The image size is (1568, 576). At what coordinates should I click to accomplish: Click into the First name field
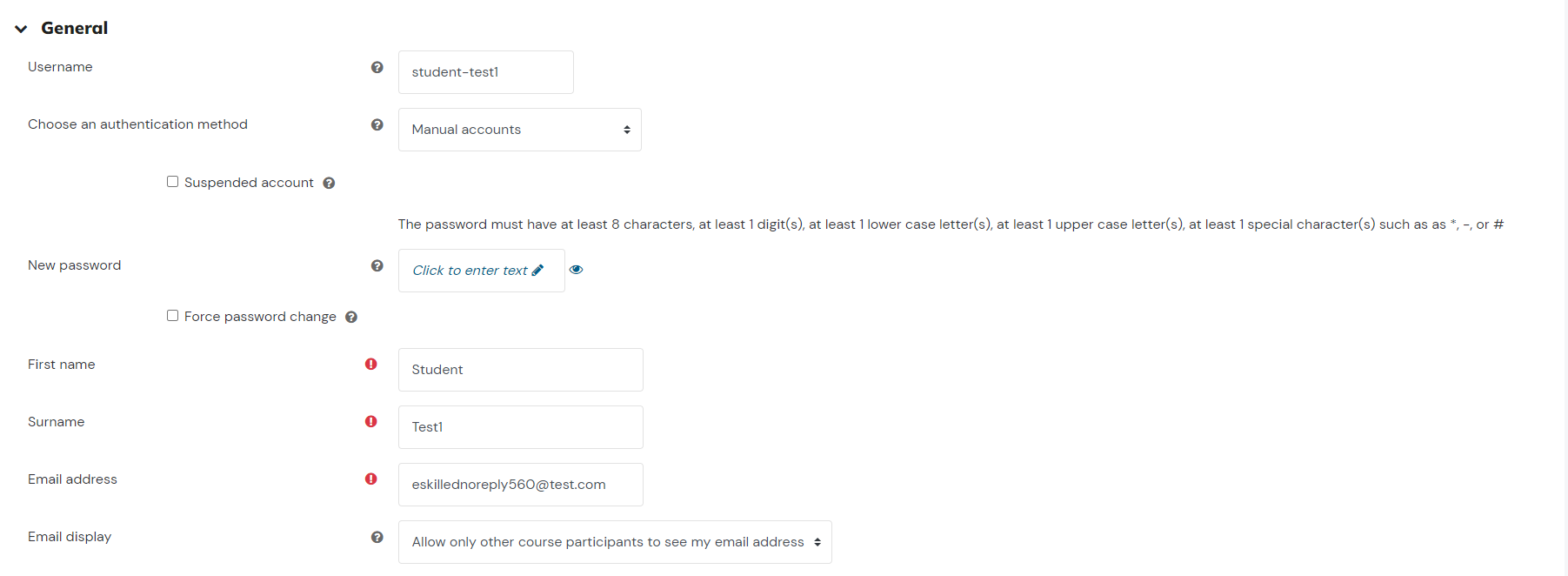(521, 370)
